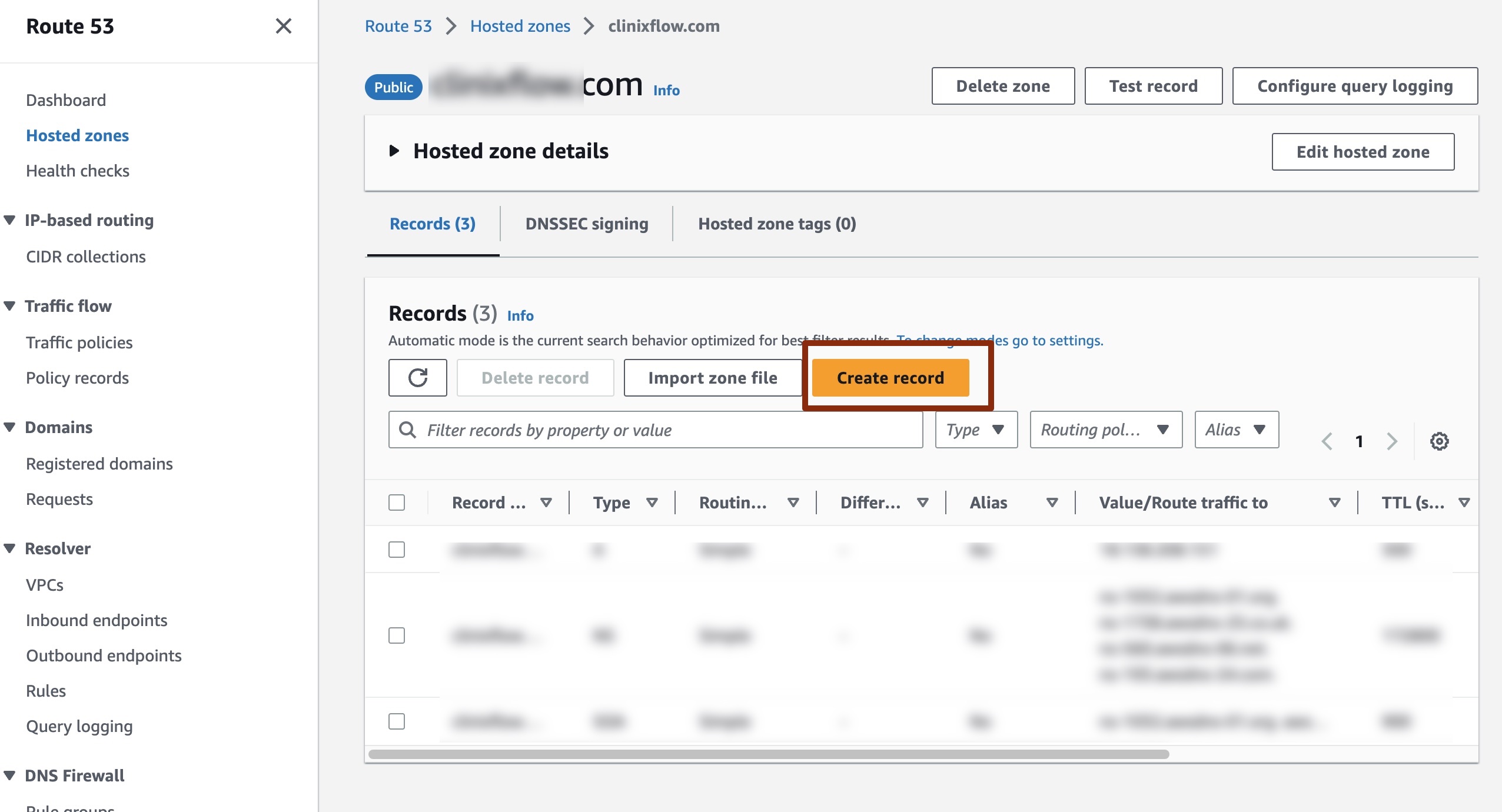Open Traffic policies
This screenshot has height=812, width=1502.
click(x=79, y=342)
